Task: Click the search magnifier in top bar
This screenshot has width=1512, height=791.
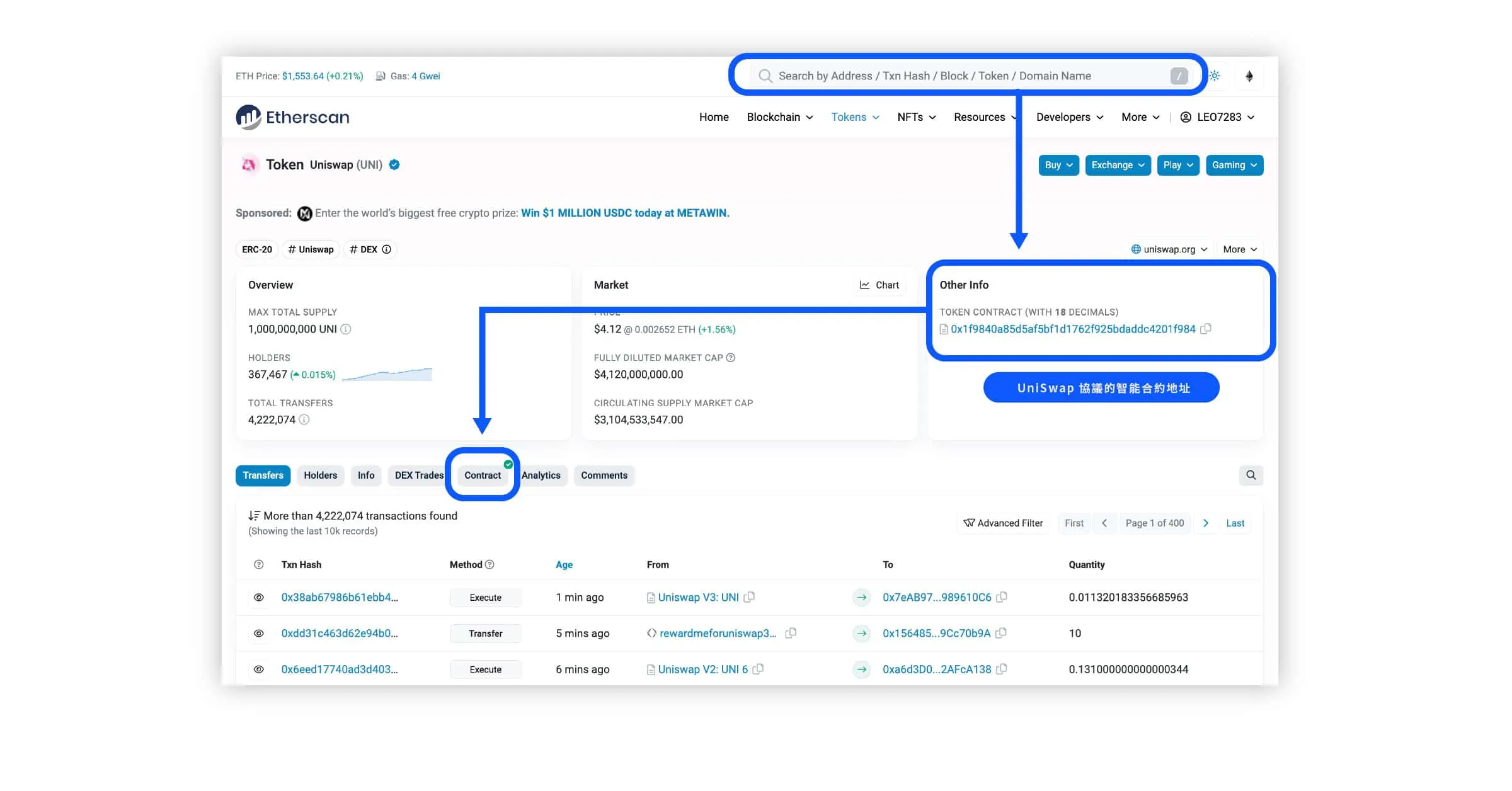Action: coord(765,76)
